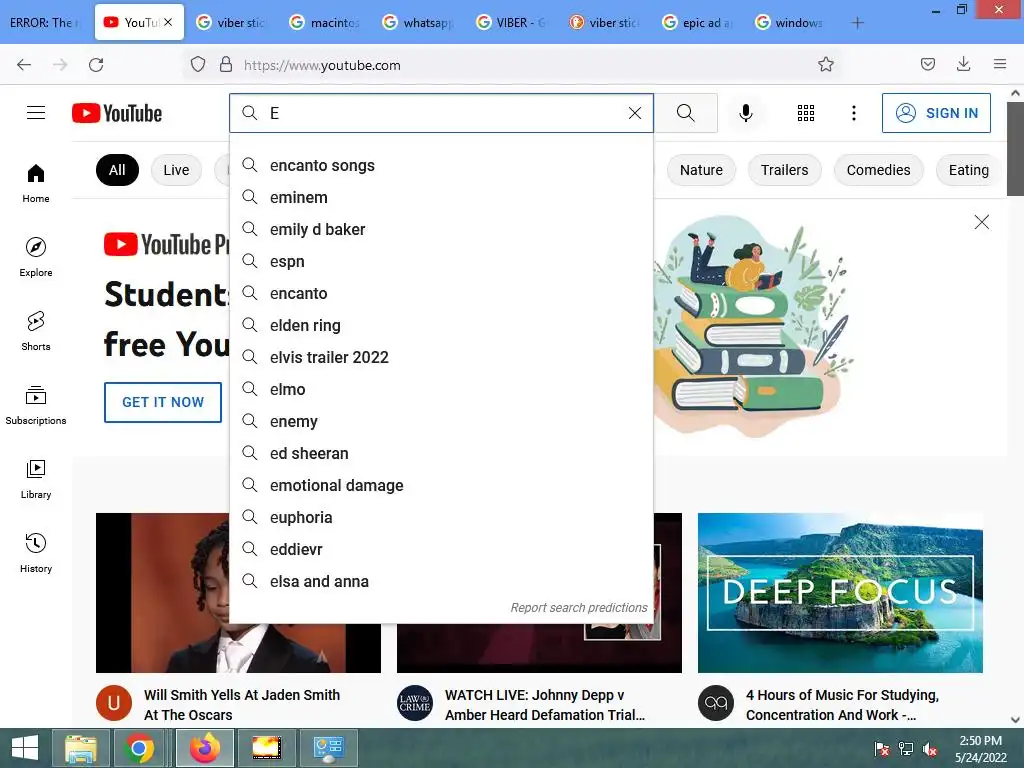Open a new browser tab with plus

click(857, 23)
